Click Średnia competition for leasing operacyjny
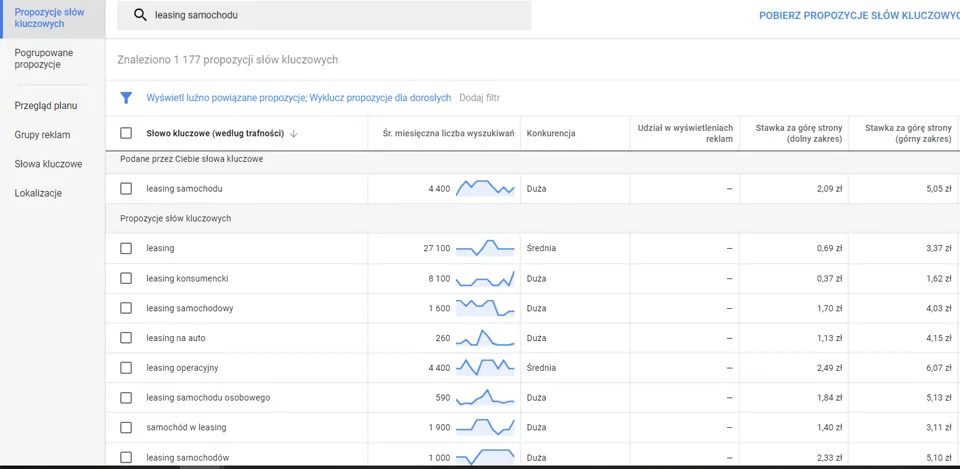The width and height of the screenshot is (960, 469). click(x=541, y=368)
